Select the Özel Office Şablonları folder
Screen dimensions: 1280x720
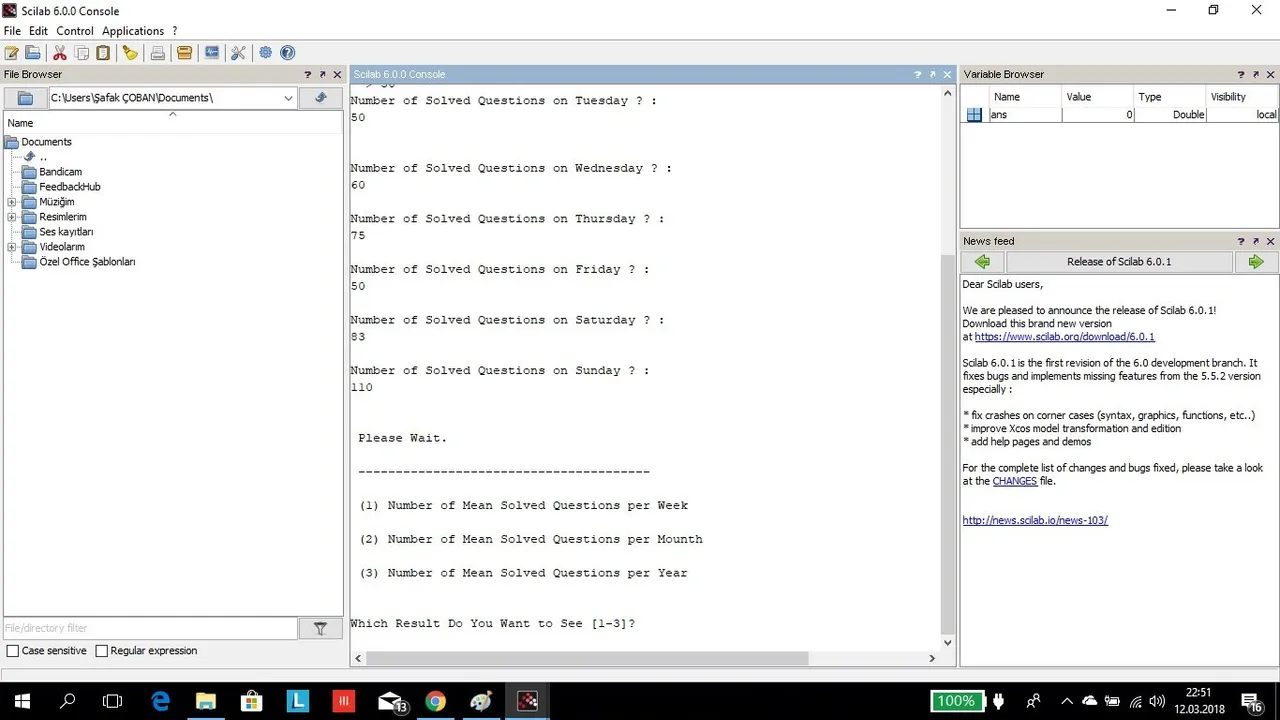point(87,262)
